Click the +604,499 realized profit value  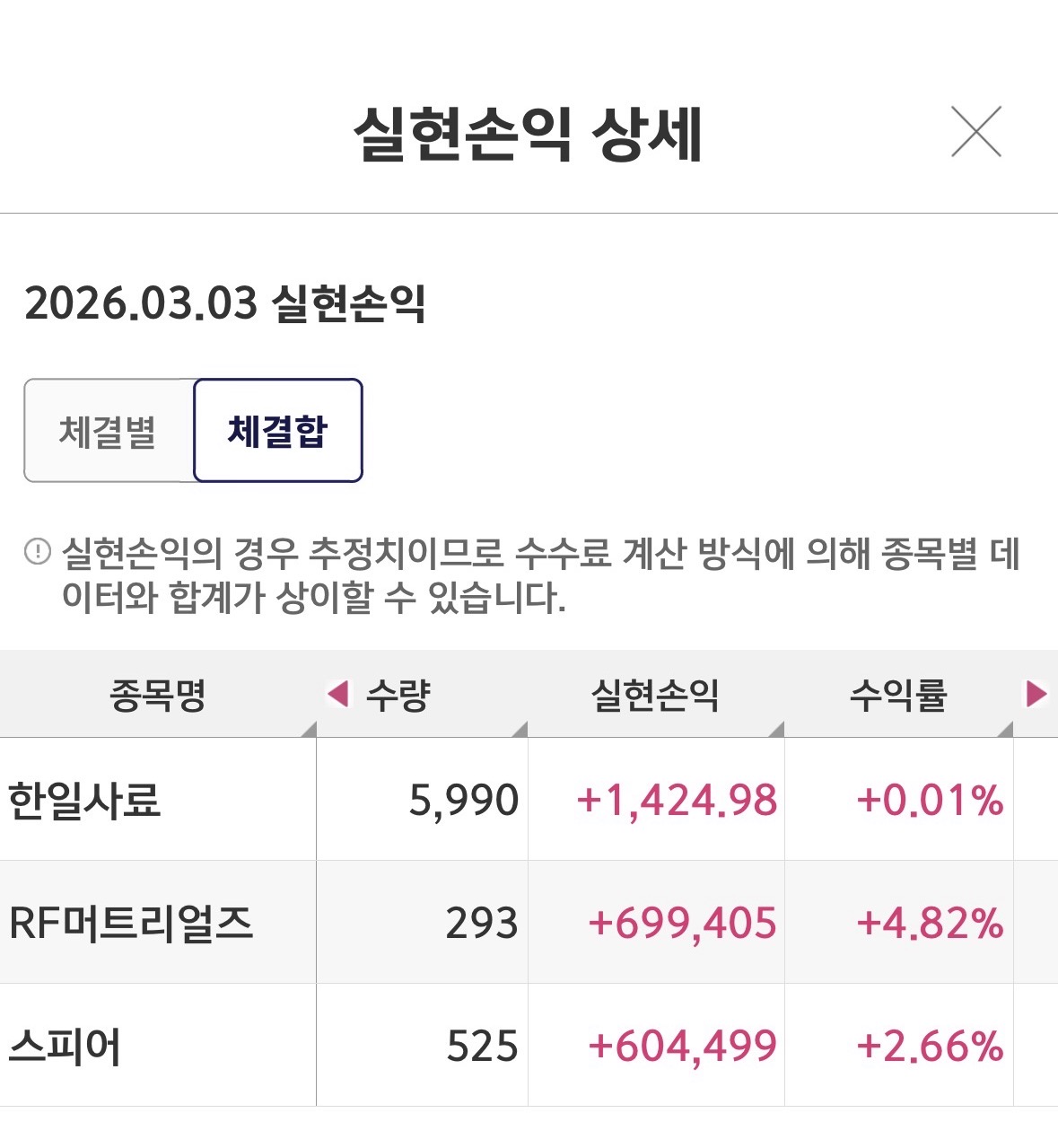pyautogui.click(x=682, y=1046)
